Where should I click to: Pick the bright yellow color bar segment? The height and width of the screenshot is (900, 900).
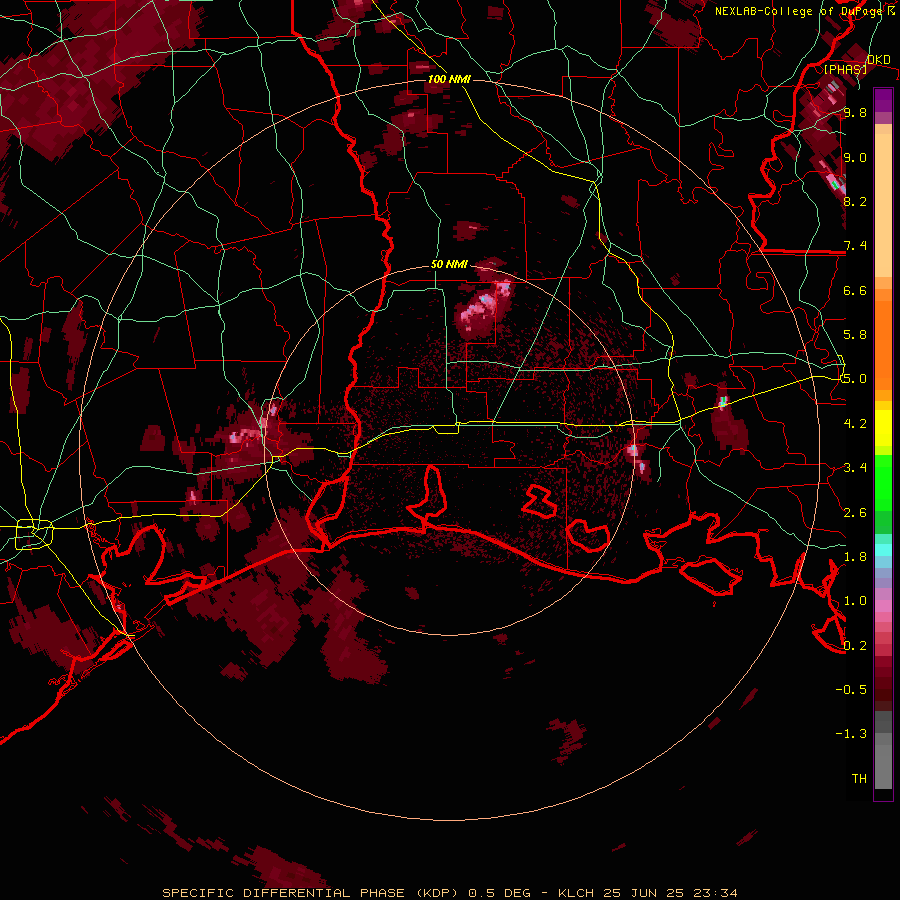pos(883,428)
